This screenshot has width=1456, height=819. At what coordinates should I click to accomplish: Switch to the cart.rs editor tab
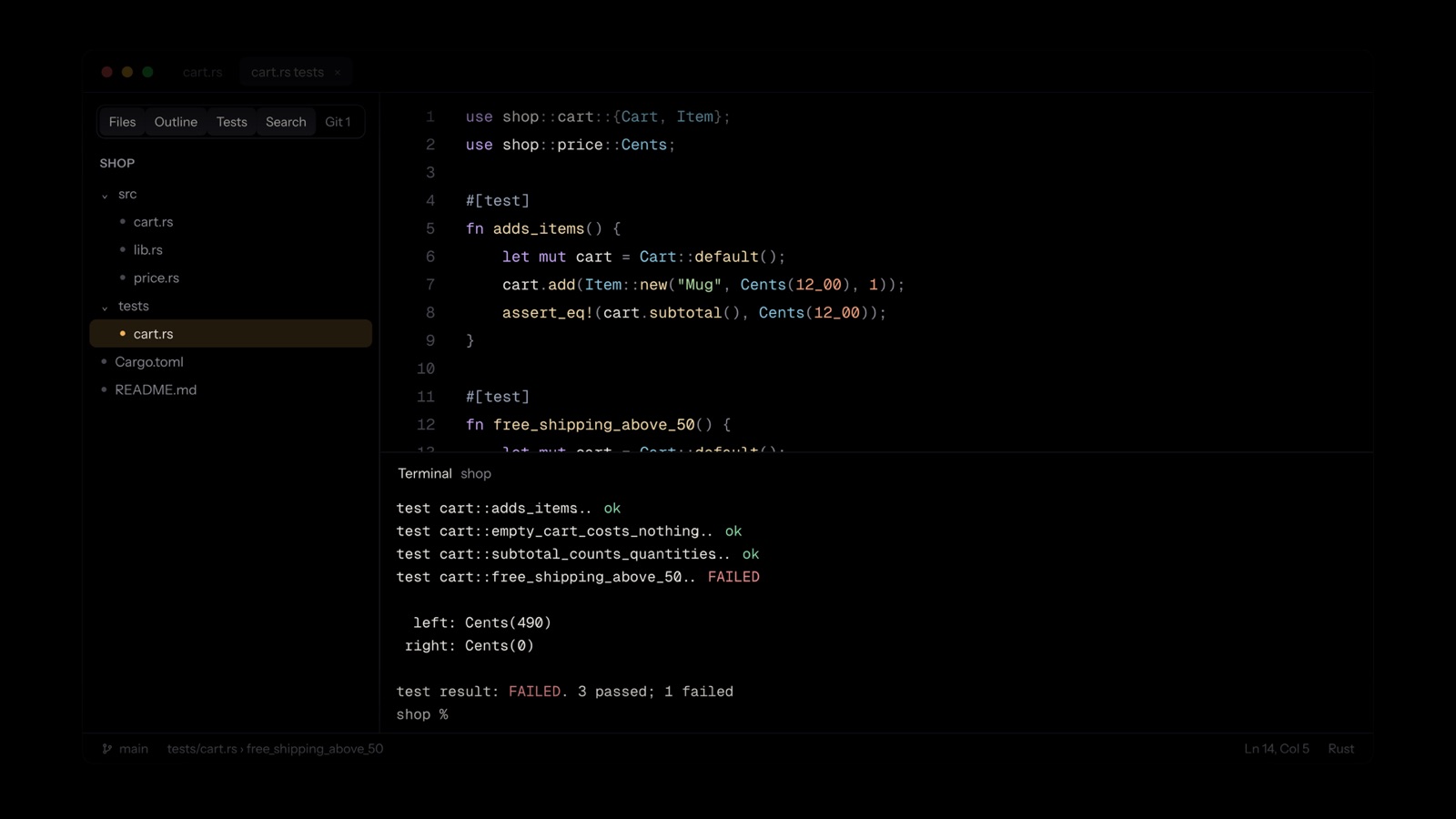pos(202,72)
